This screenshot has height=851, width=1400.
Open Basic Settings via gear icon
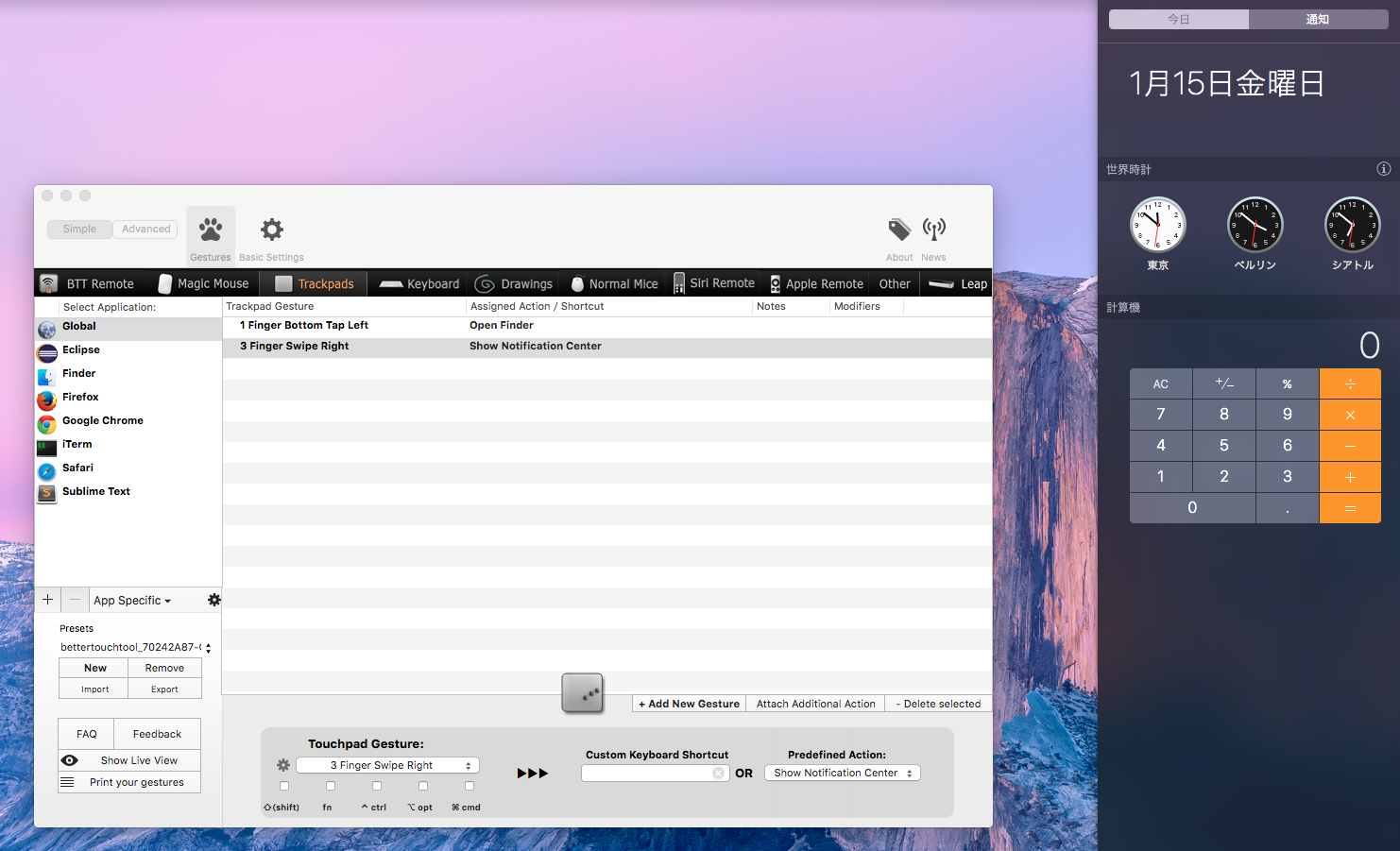271,230
